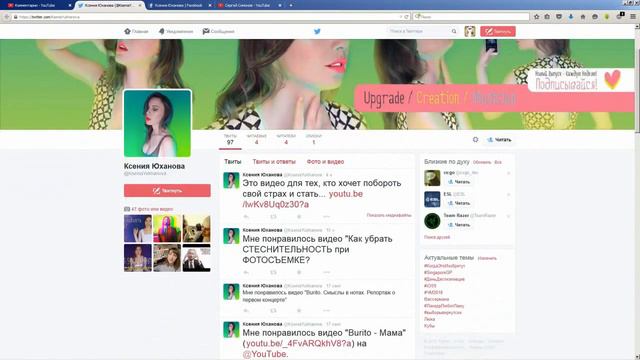Follow ESL with its Читать button
The height and width of the screenshot is (360, 640).
click(x=458, y=203)
